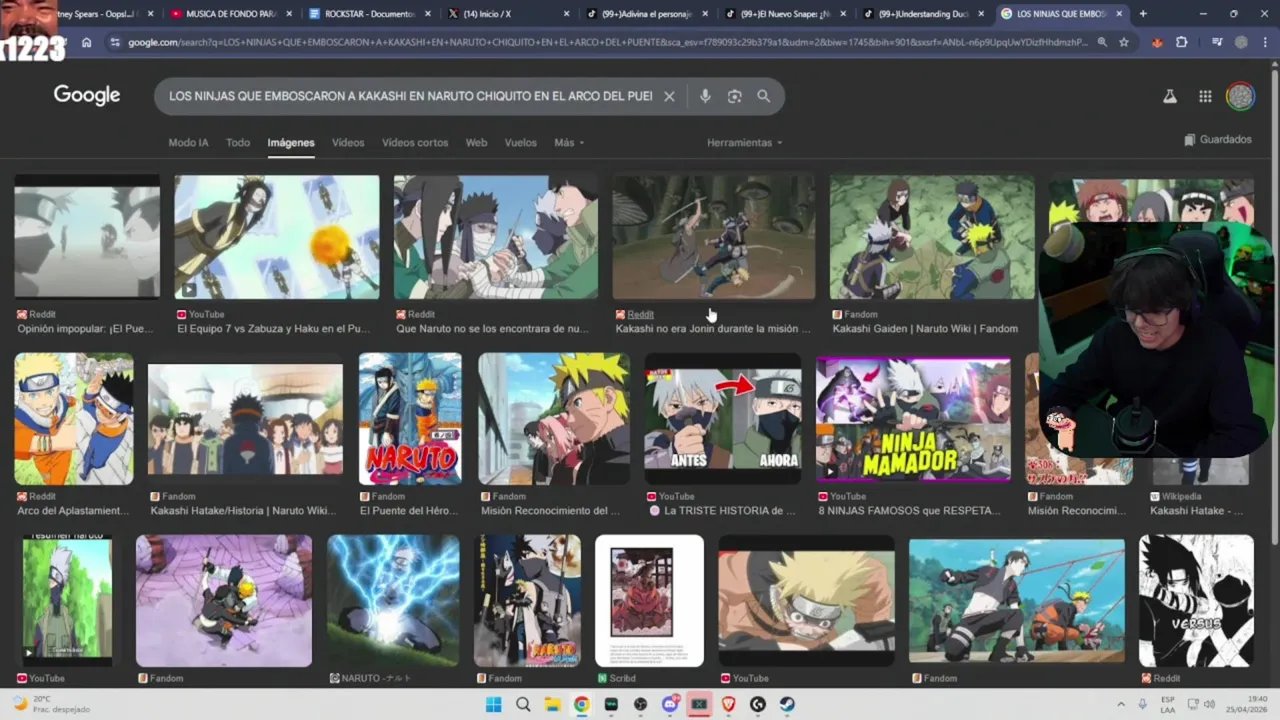Open Discord from the taskbar
1280x720 pixels.
670,704
